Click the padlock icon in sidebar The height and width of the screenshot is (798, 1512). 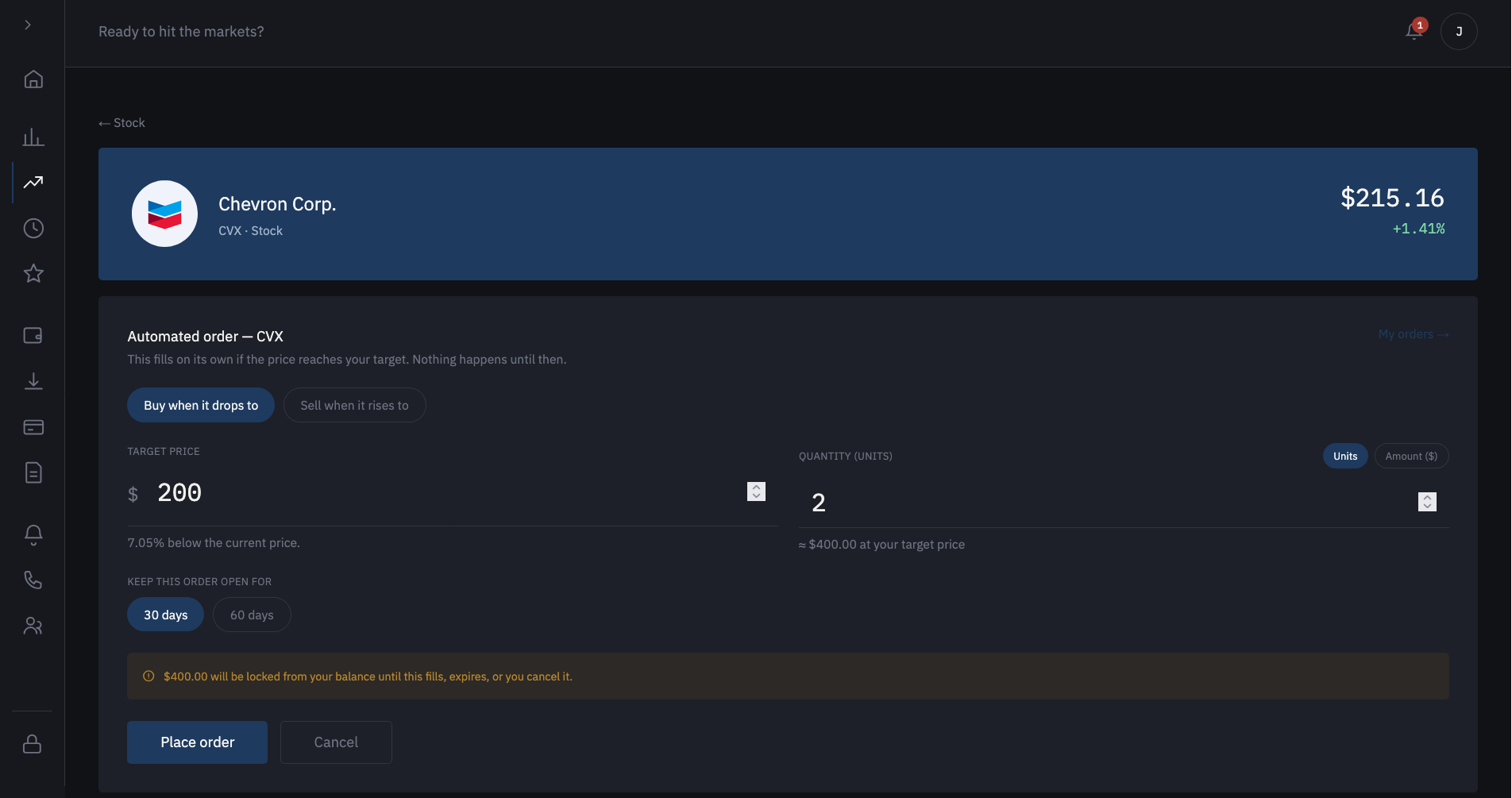tap(33, 744)
